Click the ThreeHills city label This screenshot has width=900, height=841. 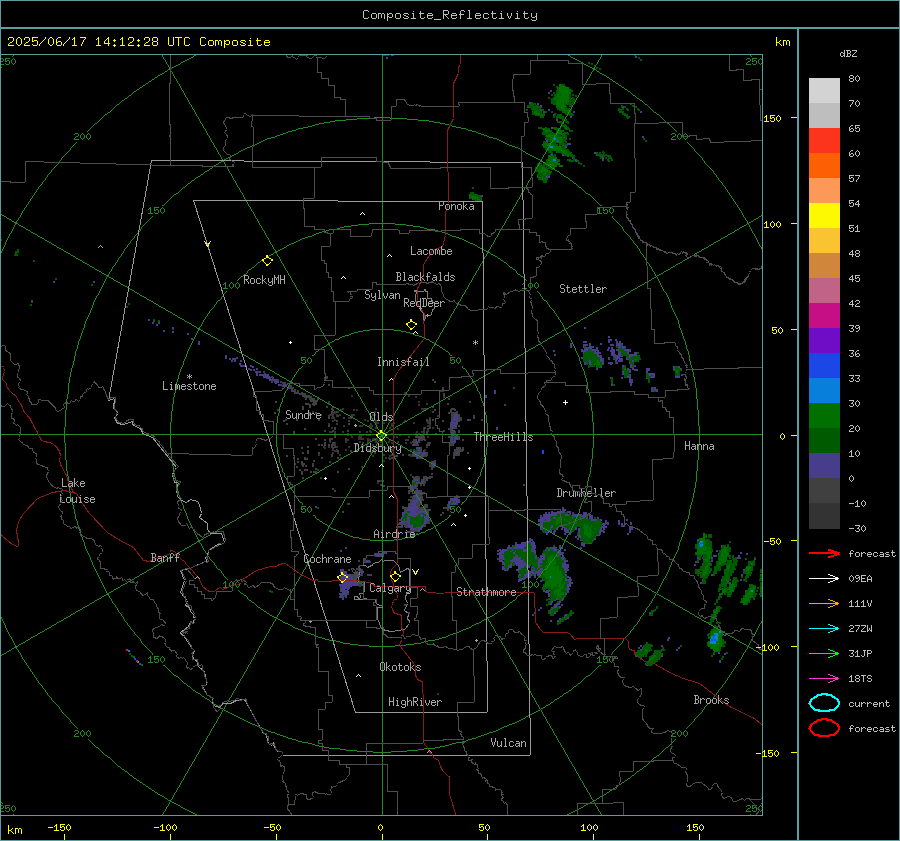pos(503,437)
